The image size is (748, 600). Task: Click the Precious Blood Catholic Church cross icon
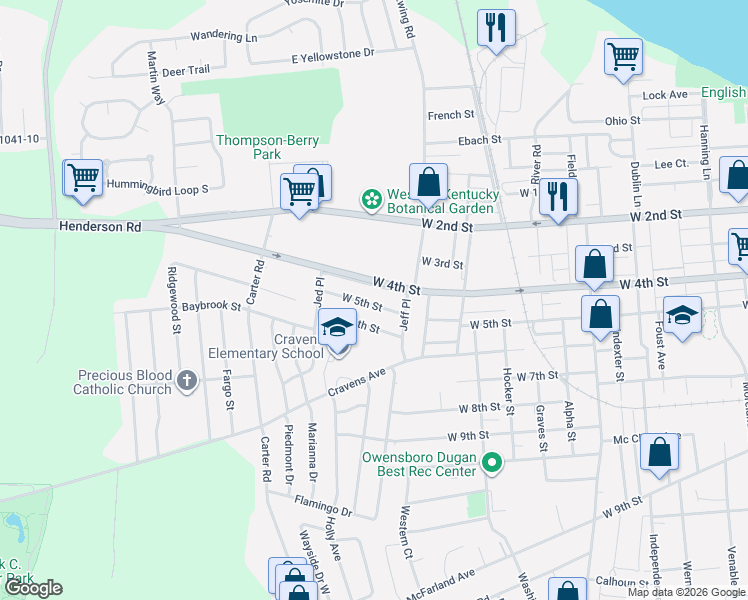(187, 381)
